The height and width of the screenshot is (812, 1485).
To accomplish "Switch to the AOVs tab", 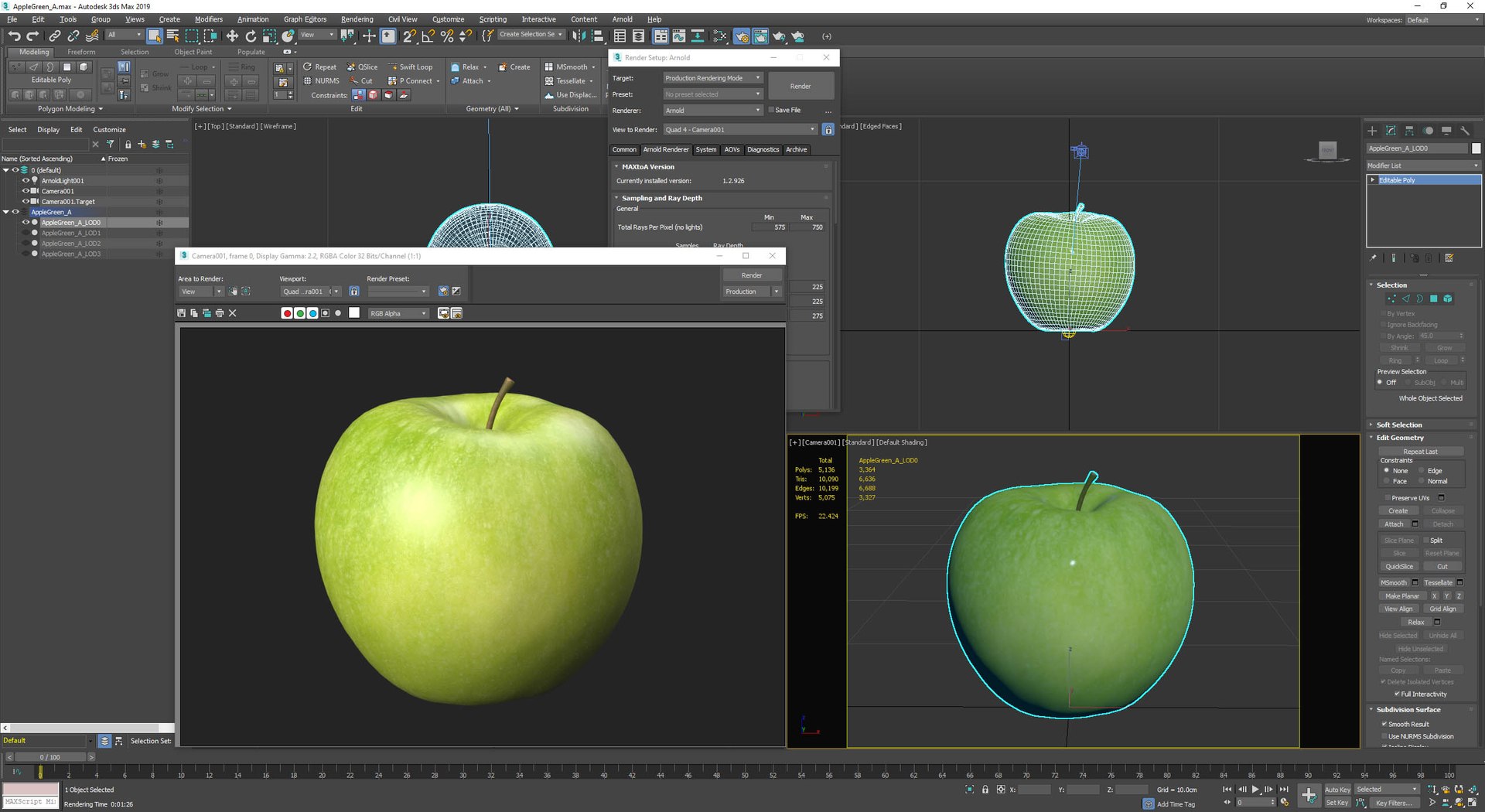I will click(x=732, y=149).
